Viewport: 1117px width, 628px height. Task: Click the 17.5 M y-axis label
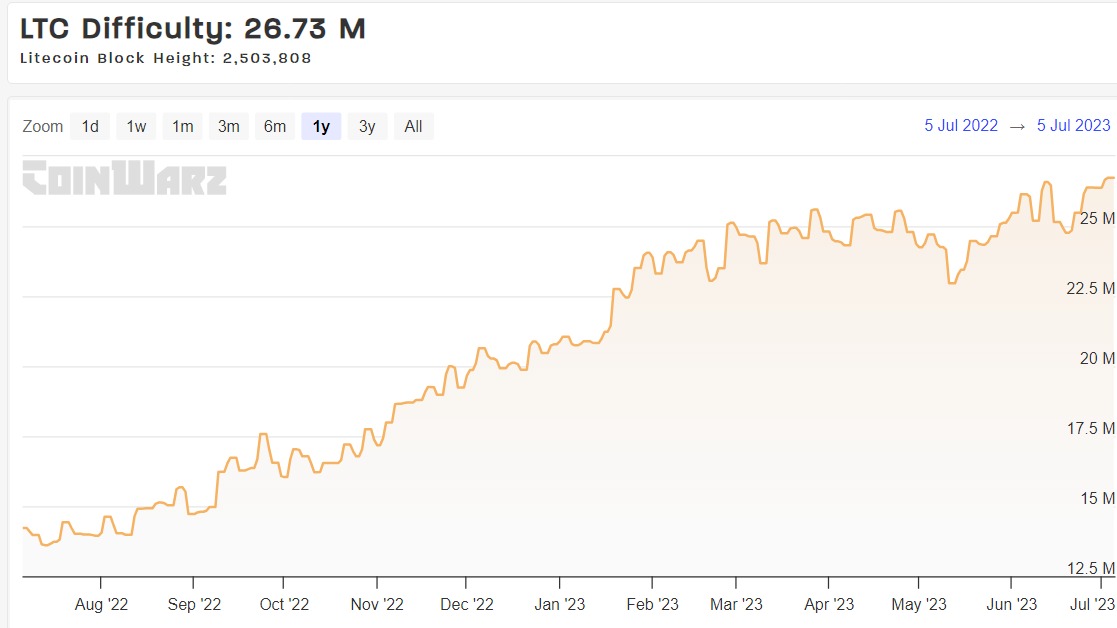[1091, 428]
